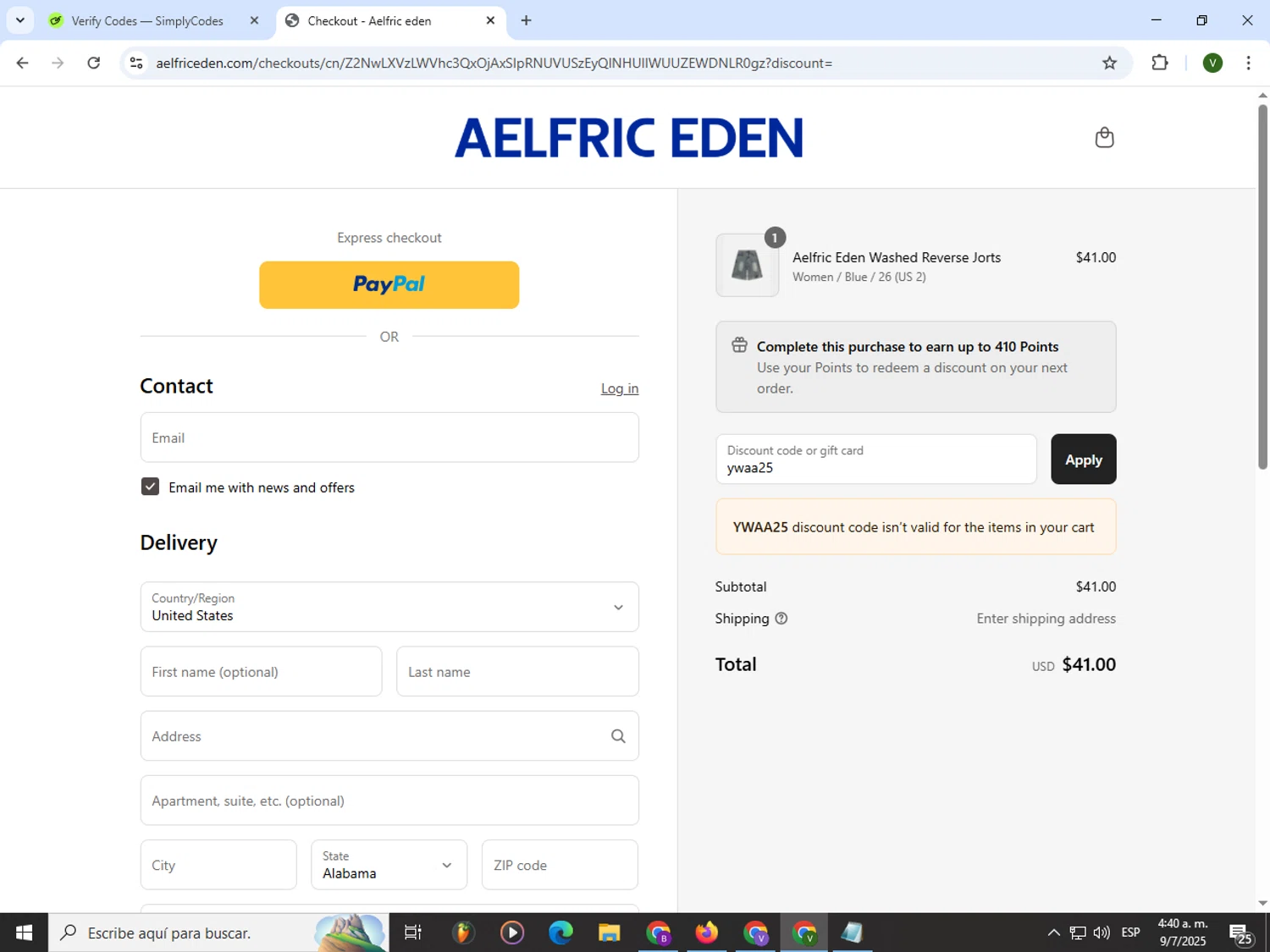Reload the checkout page
The height and width of the screenshot is (952, 1270).
coord(94,63)
